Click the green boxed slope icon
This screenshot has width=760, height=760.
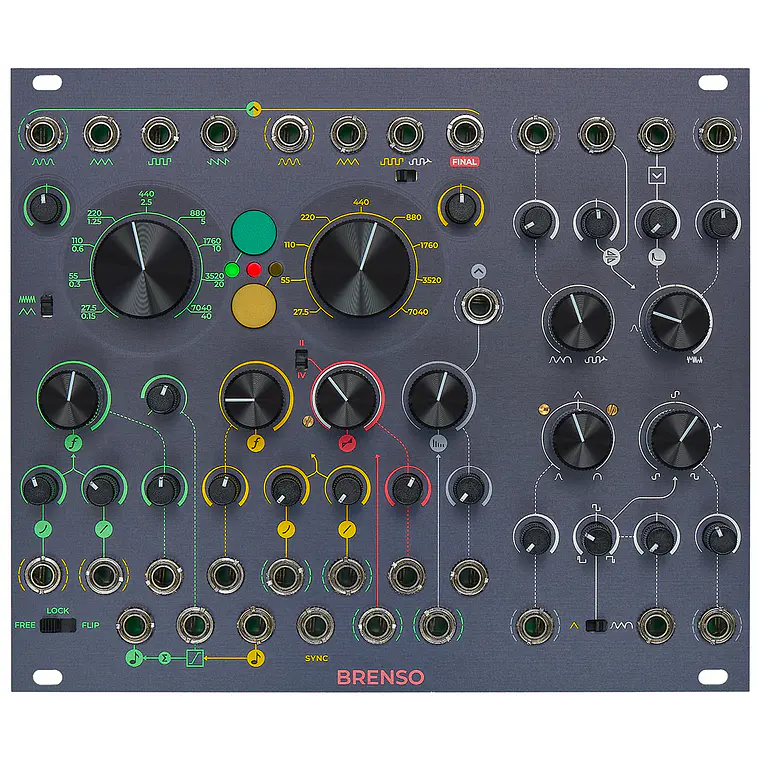[195, 658]
